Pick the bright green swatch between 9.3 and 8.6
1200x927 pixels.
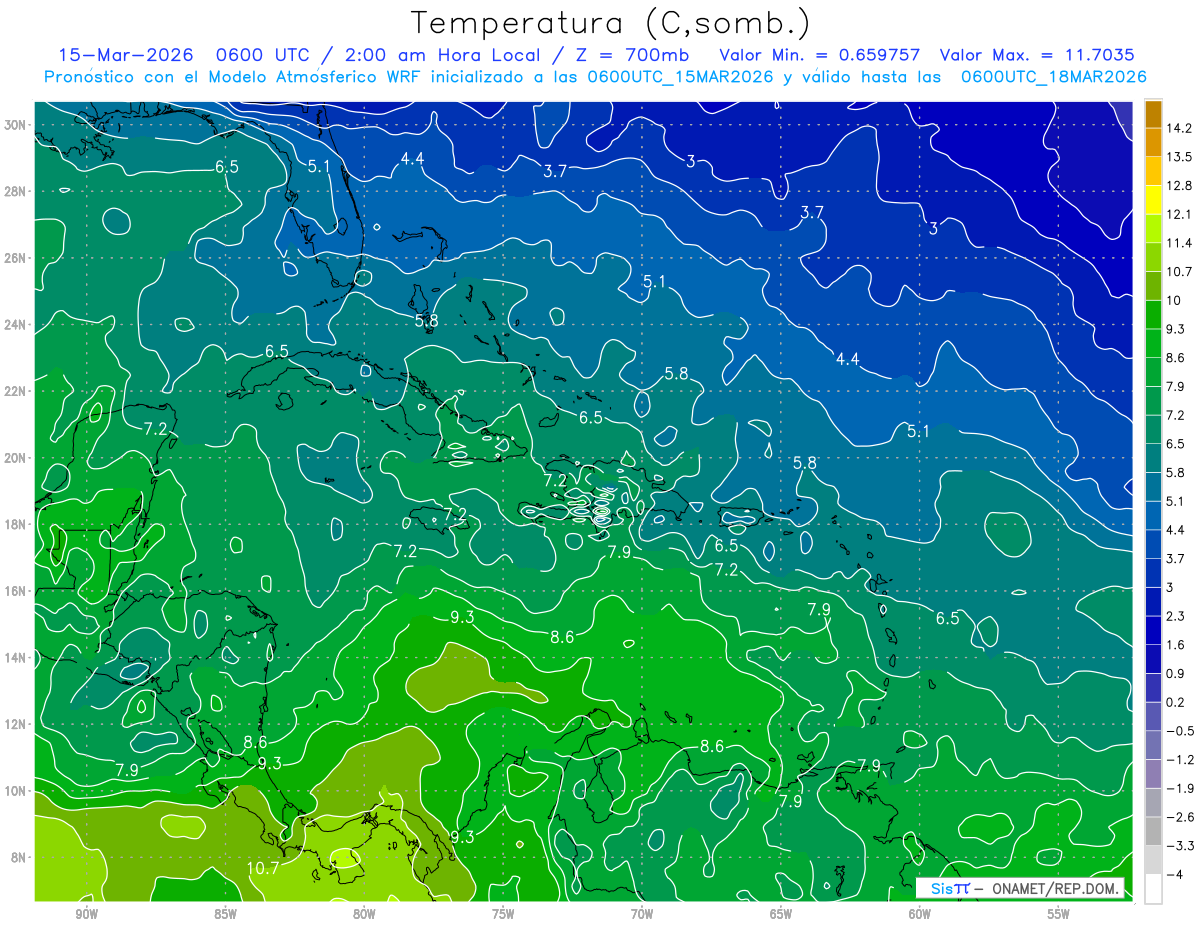pos(1153,343)
